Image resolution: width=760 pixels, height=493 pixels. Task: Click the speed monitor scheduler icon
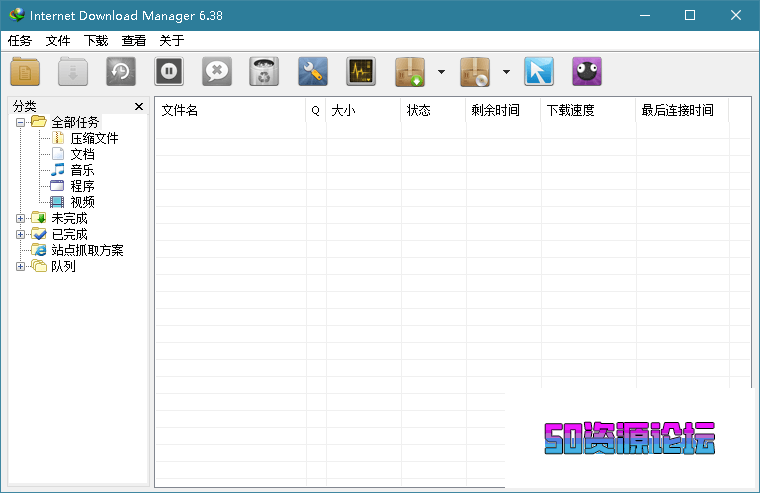[x=361, y=72]
